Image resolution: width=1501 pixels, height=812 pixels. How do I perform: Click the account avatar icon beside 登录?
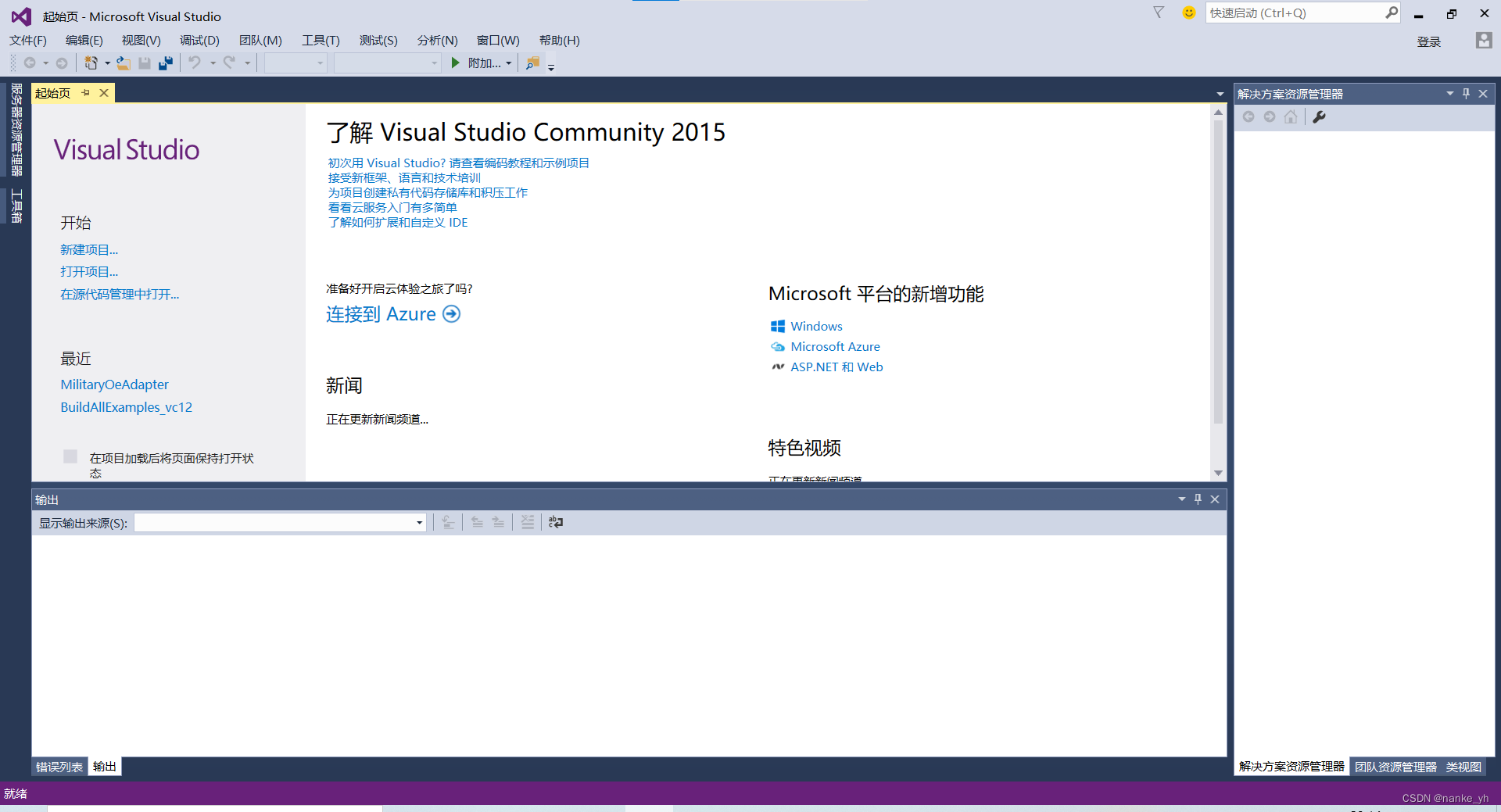[x=1484, y=41]
